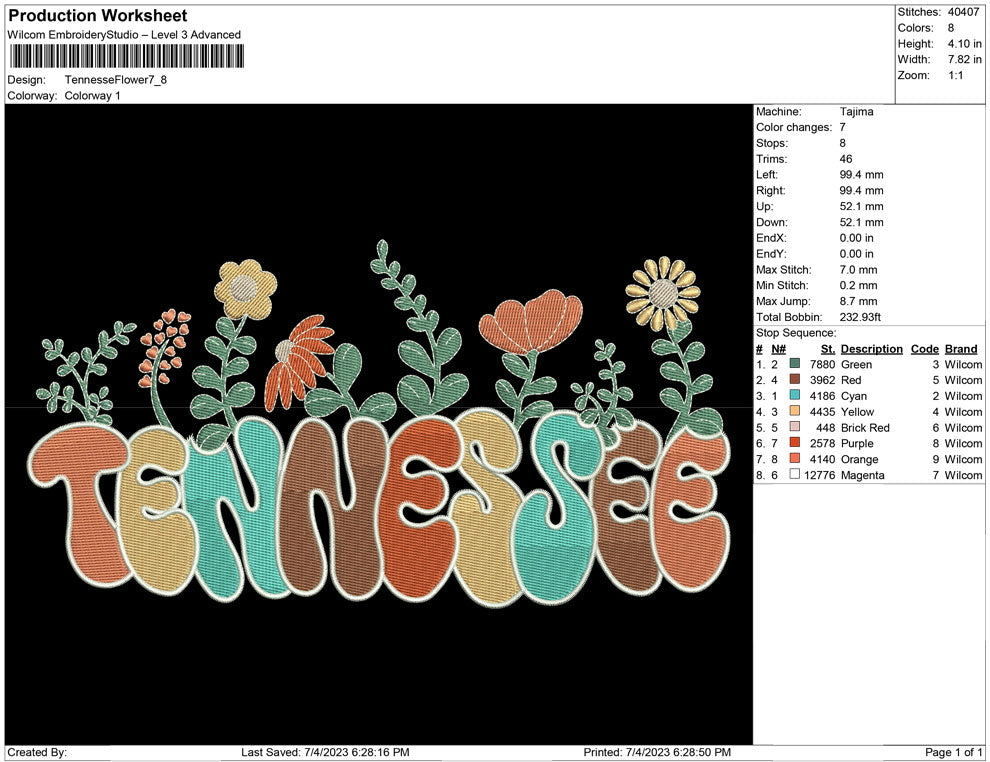
Task: Select the Brick Red row in Stop Sequence
Action: point(865,428)
